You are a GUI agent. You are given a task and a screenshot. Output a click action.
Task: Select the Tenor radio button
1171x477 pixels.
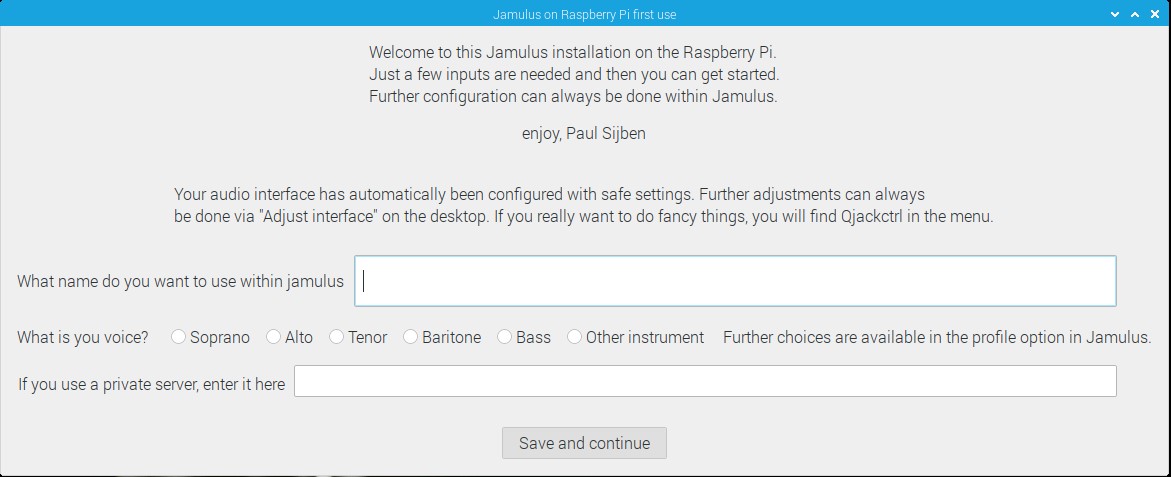click(x=358, y=337)
